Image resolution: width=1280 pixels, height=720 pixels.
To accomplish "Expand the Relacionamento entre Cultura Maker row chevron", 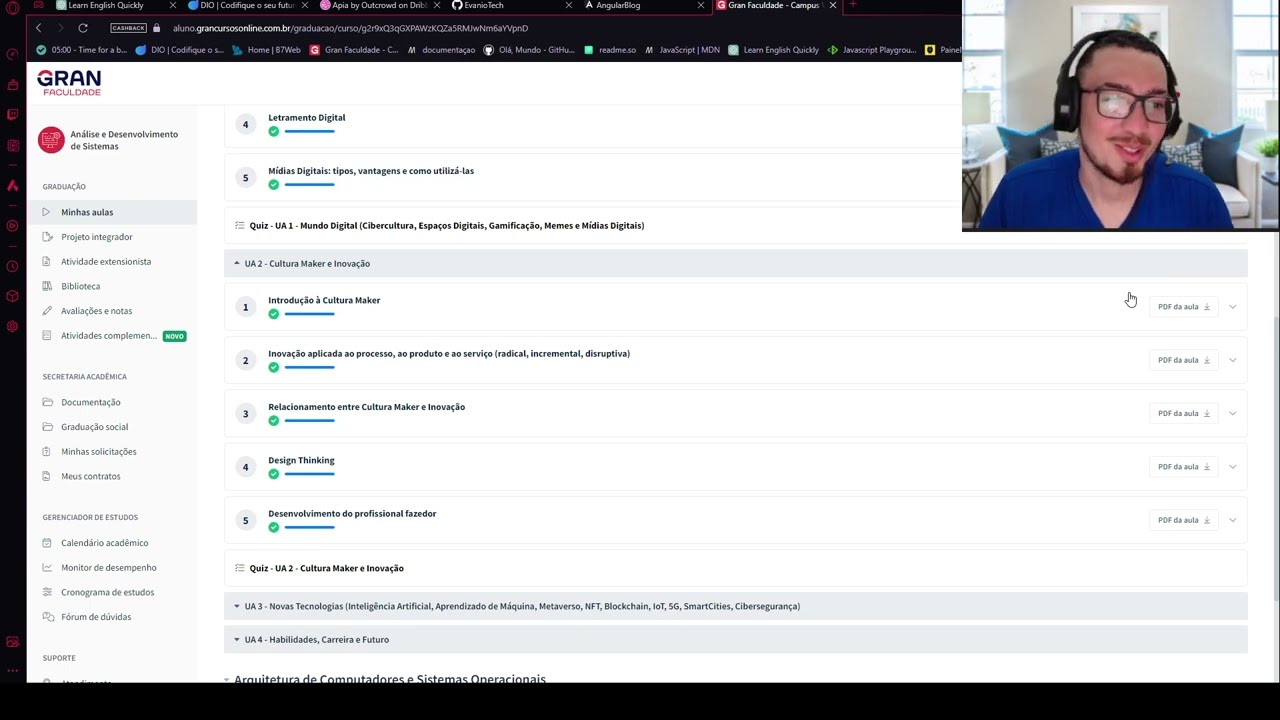I will pyautogui.click(x=1232, y=413).
